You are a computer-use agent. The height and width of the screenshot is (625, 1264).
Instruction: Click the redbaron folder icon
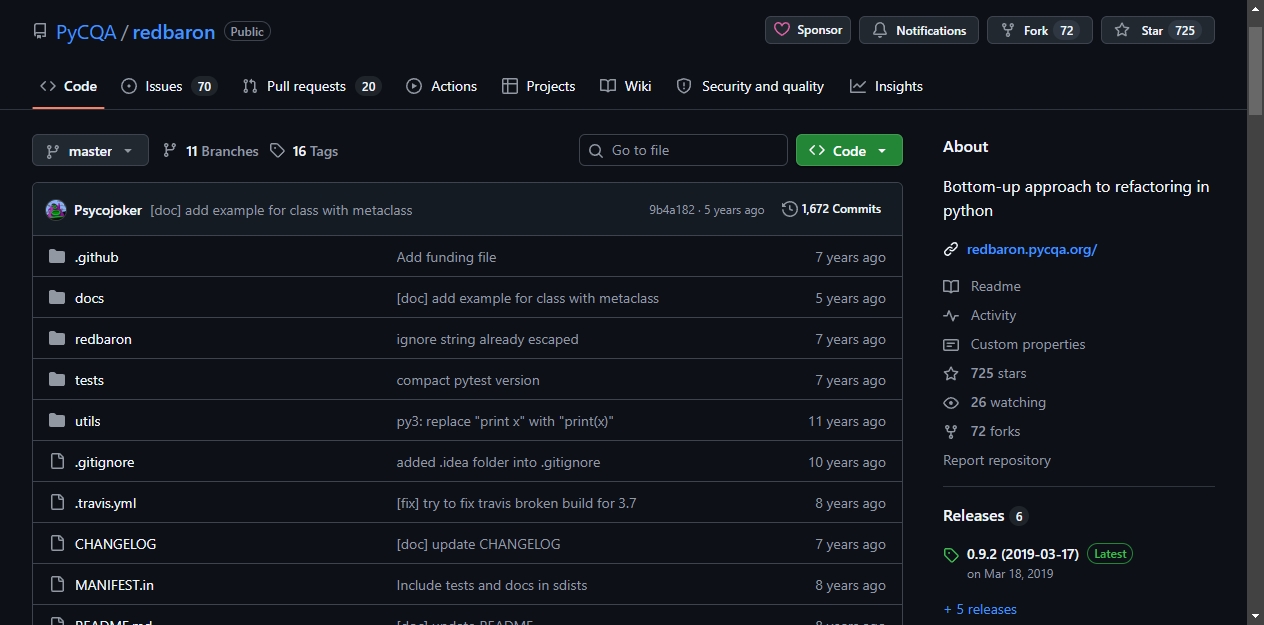pos(57,339)
